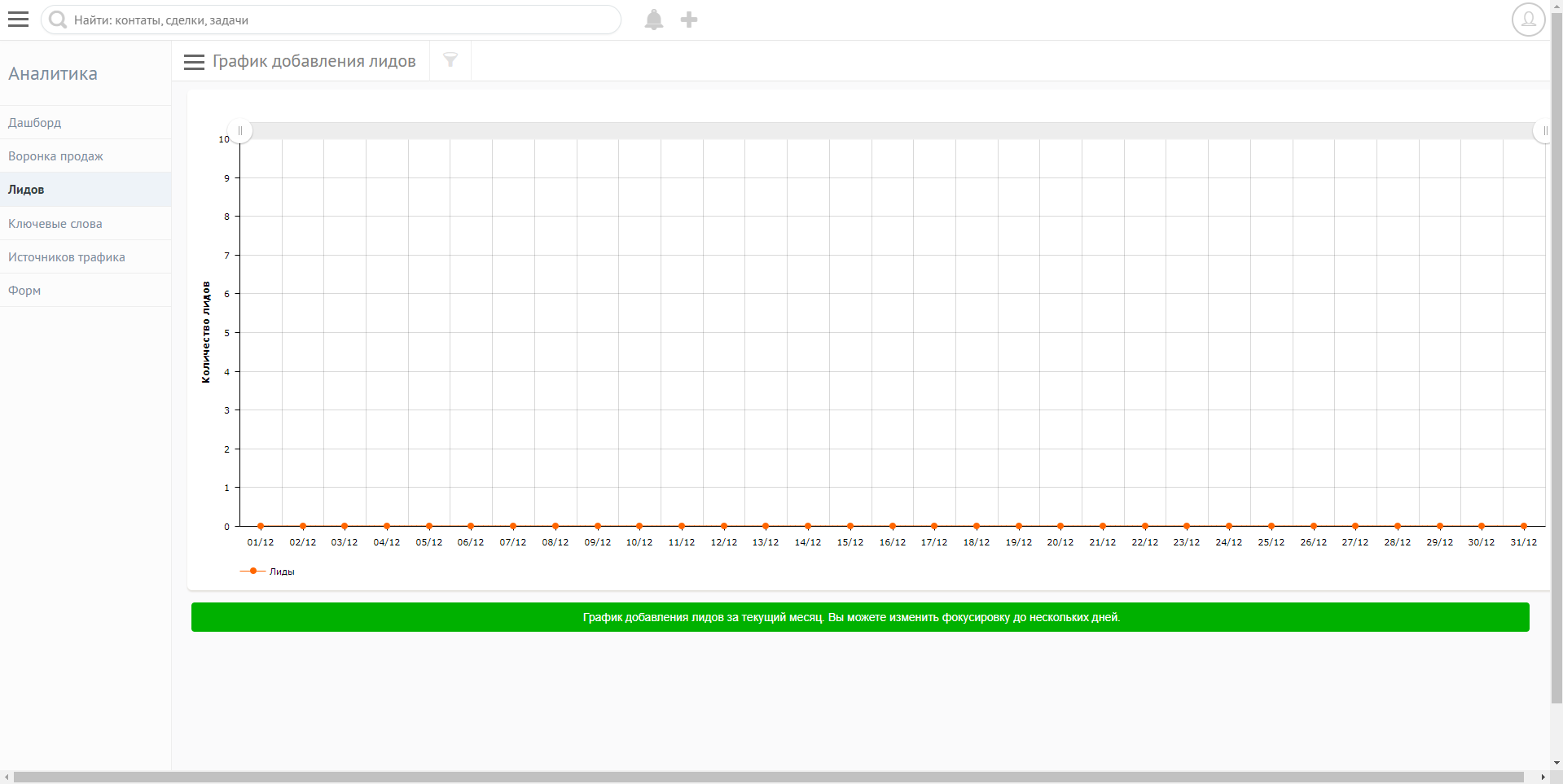Click the chart zoom range bar
1563x784 pixels.
click(893, 130)
